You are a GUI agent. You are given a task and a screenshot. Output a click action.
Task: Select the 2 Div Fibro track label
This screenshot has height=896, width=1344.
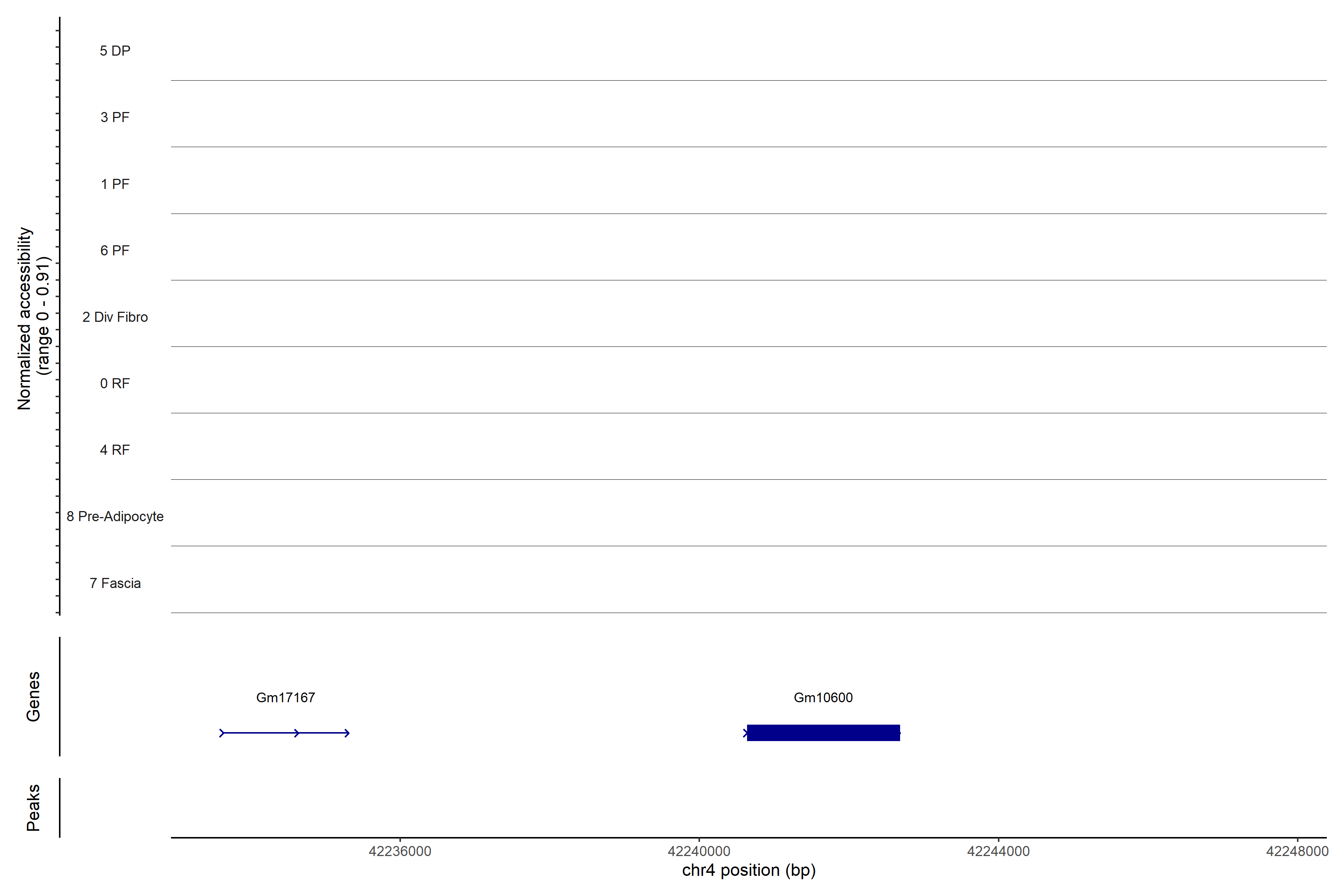(x=115, y=317)
